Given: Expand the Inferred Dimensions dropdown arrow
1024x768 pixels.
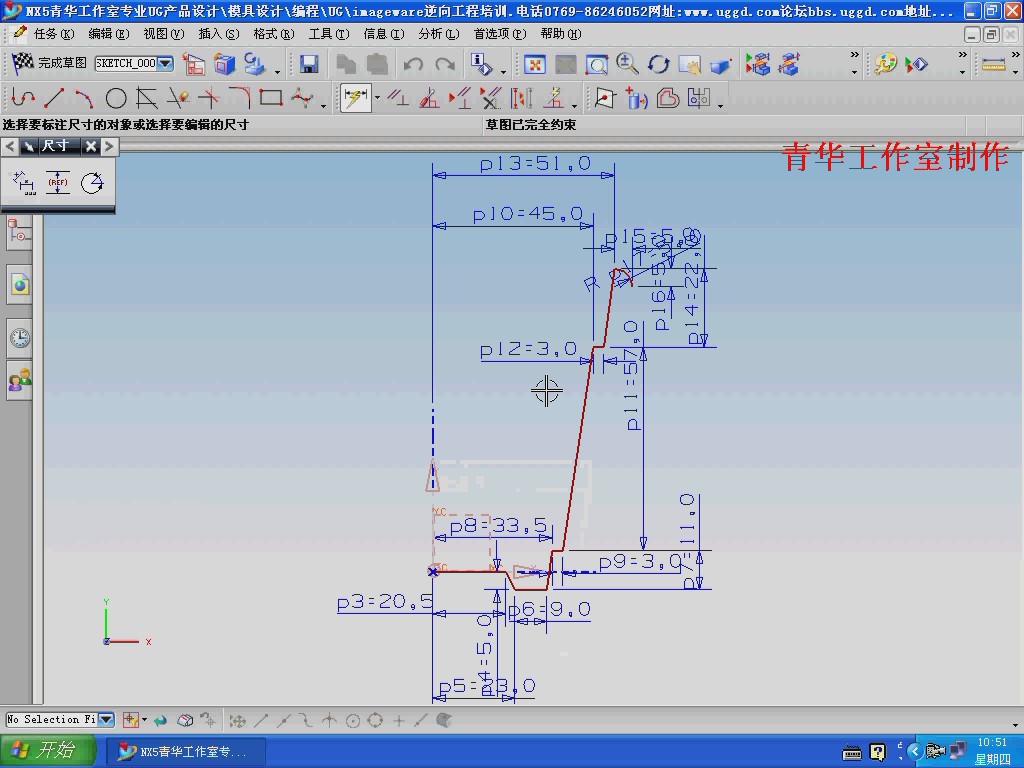Looking at the screenshot, I should 377,99.
